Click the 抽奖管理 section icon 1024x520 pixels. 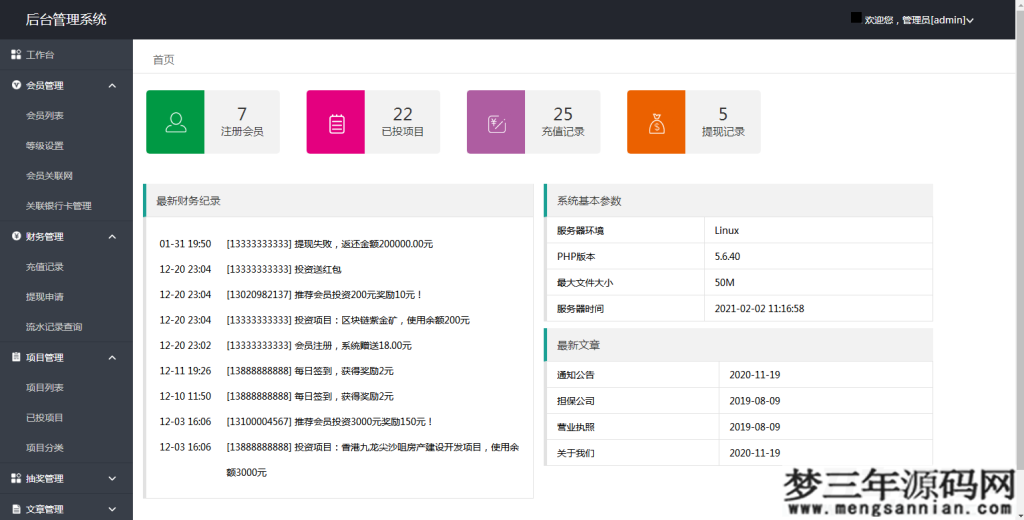click(16, 478)
